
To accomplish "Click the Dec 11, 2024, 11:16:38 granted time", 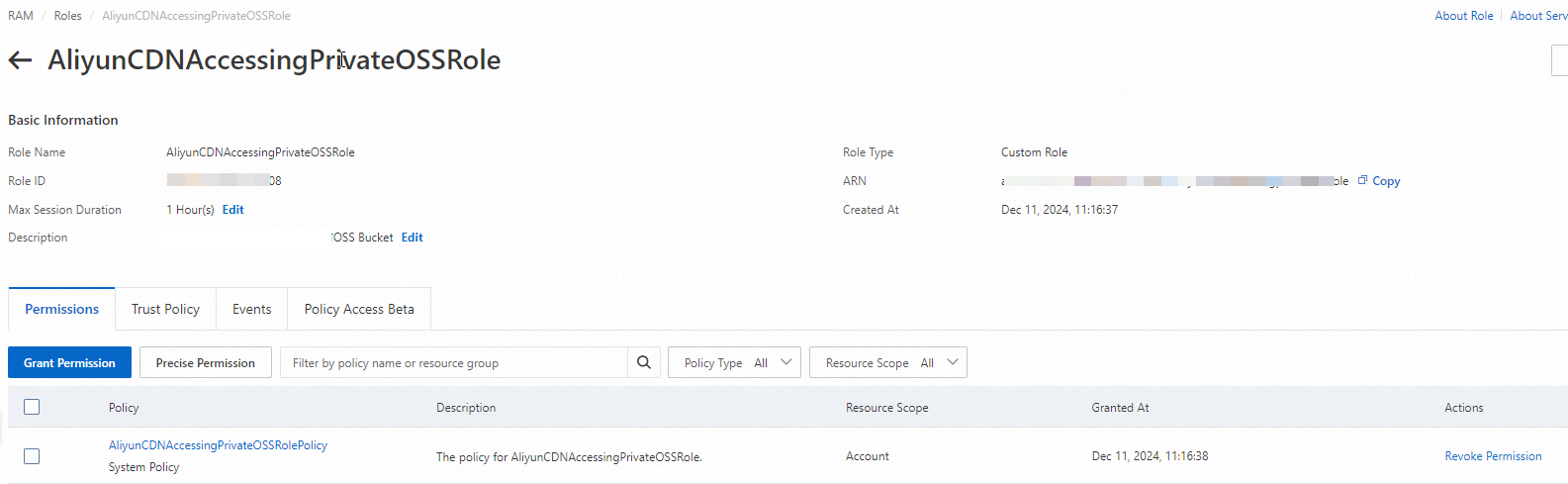I will coord(1150,456).
